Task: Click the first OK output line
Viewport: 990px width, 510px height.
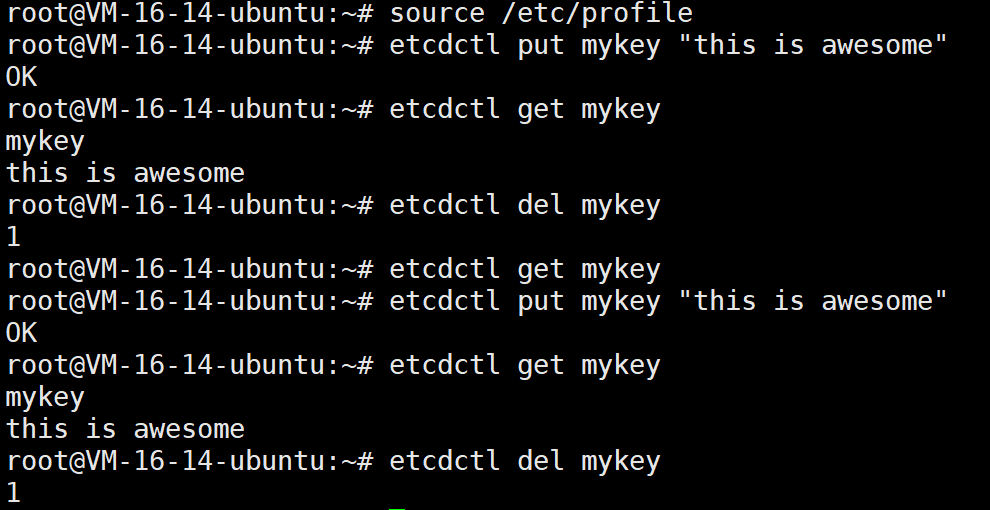Action: coord(21,78)
